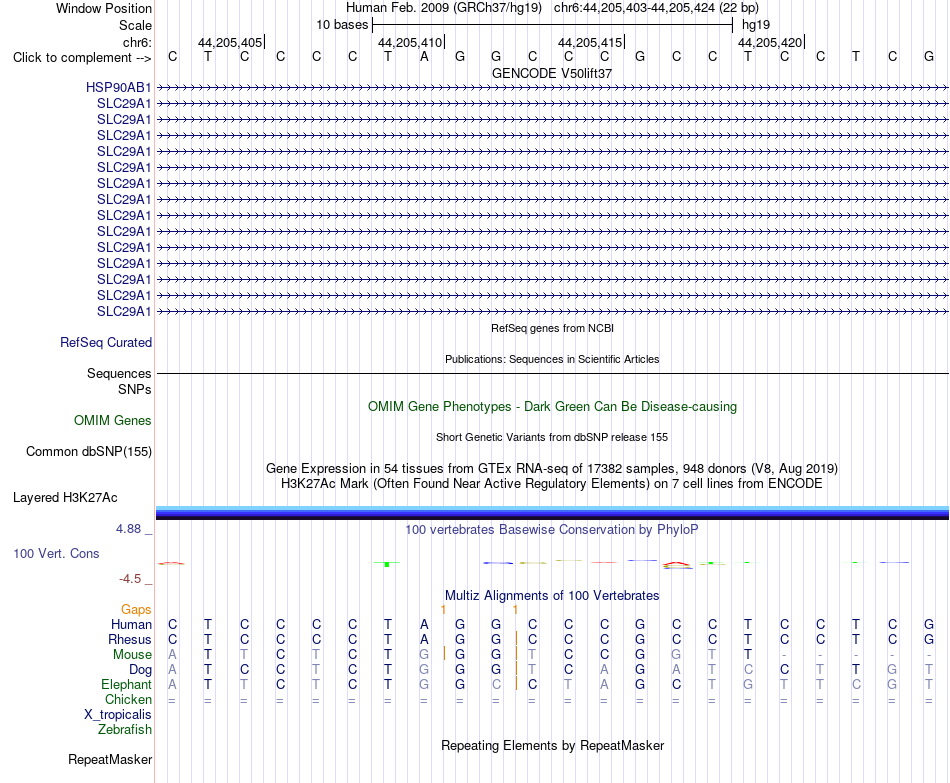The height and width of the screenshot is (783, 950).
Task: Click the GTEx Gene Expression in 54 tissues title
Action: [552, 468]
